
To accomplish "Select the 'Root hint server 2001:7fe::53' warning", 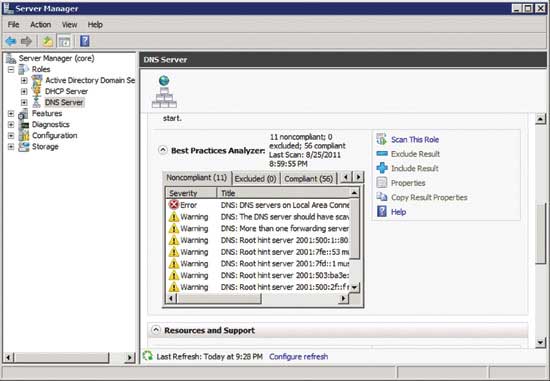I will [x=258, y=252].
